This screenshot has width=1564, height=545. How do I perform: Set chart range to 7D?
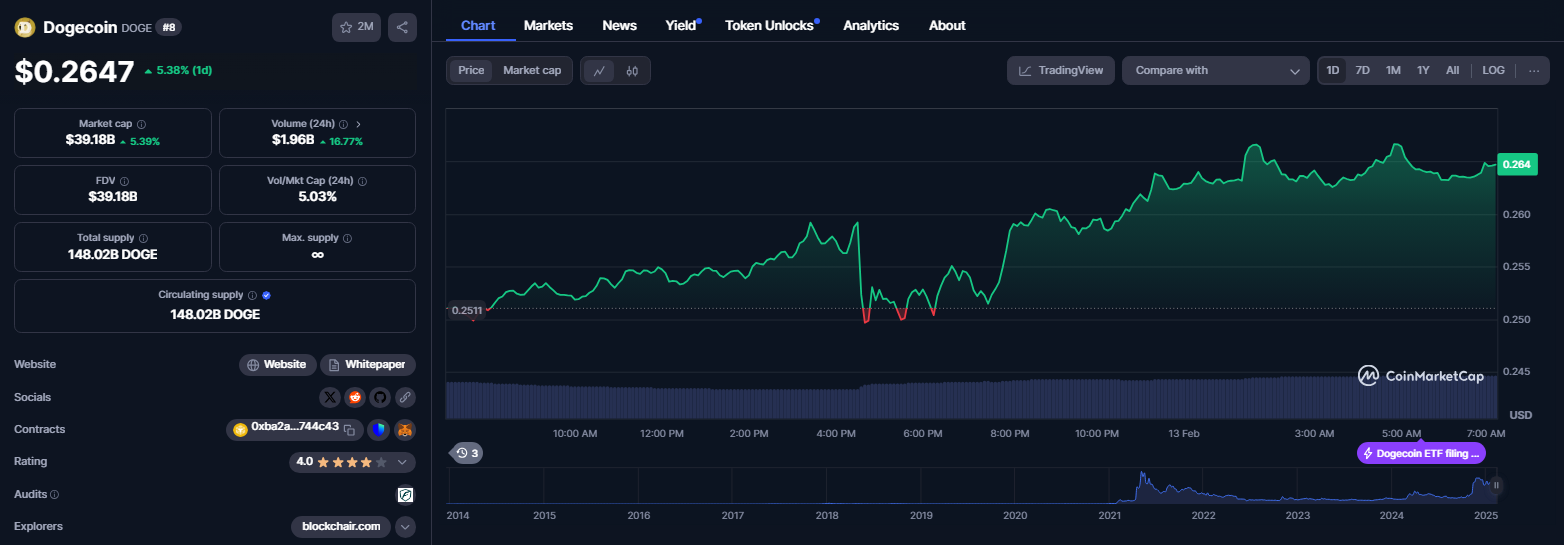(1362, 70)
